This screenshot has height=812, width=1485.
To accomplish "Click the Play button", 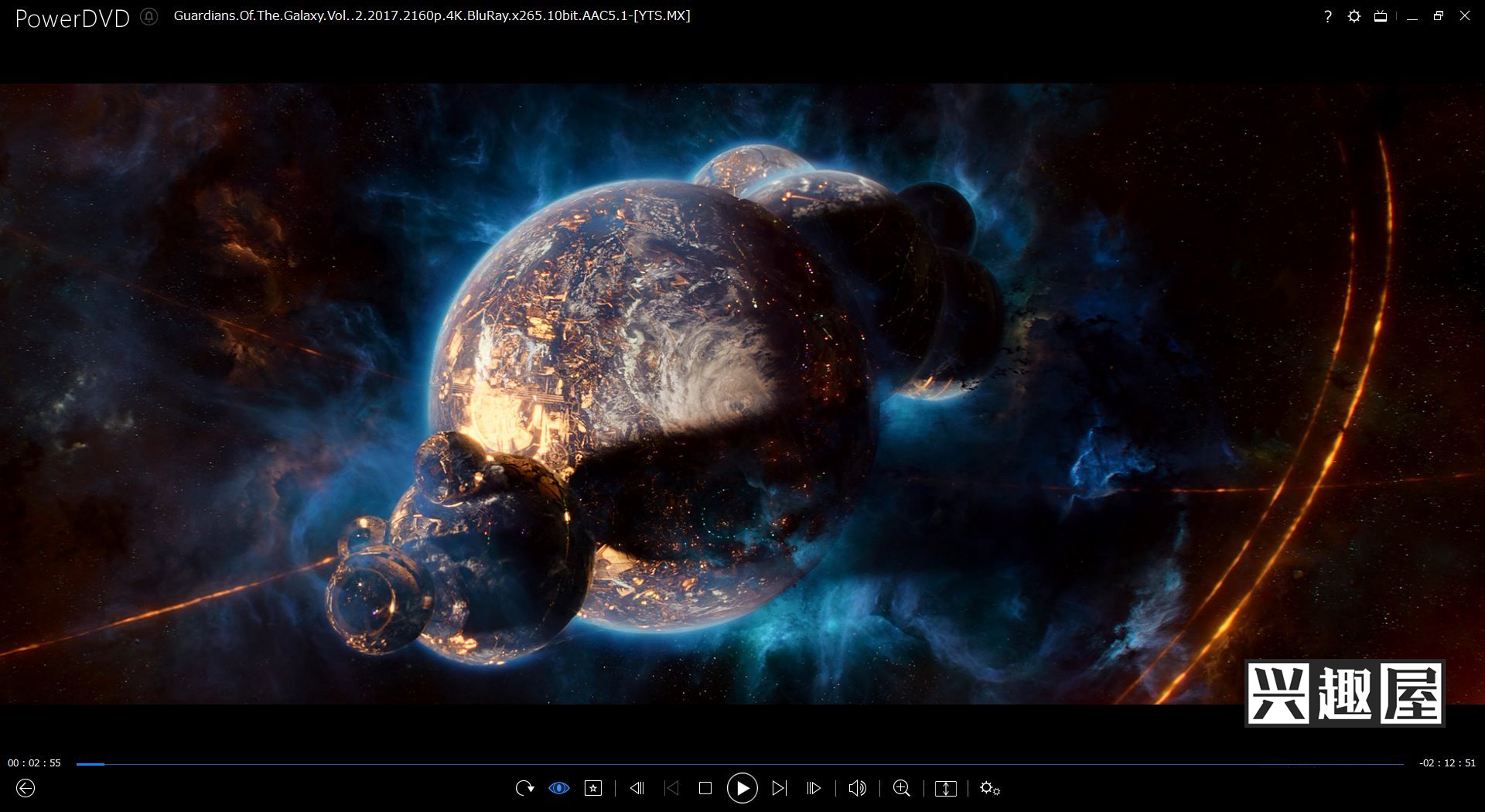I will click(742, 788).
